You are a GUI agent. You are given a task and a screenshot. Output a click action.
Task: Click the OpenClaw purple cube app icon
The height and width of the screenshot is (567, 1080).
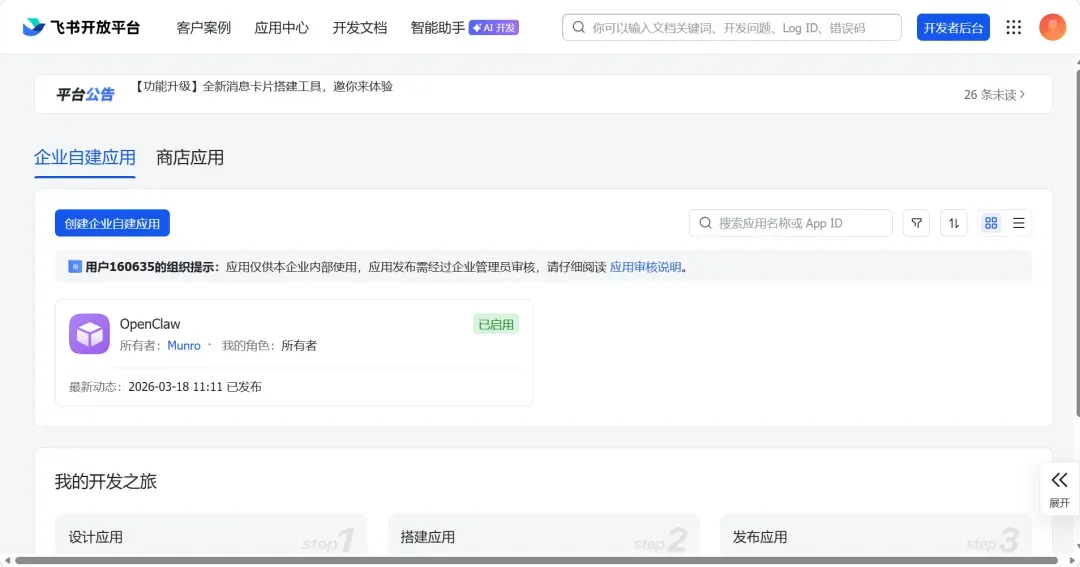(x=89, y=334)
